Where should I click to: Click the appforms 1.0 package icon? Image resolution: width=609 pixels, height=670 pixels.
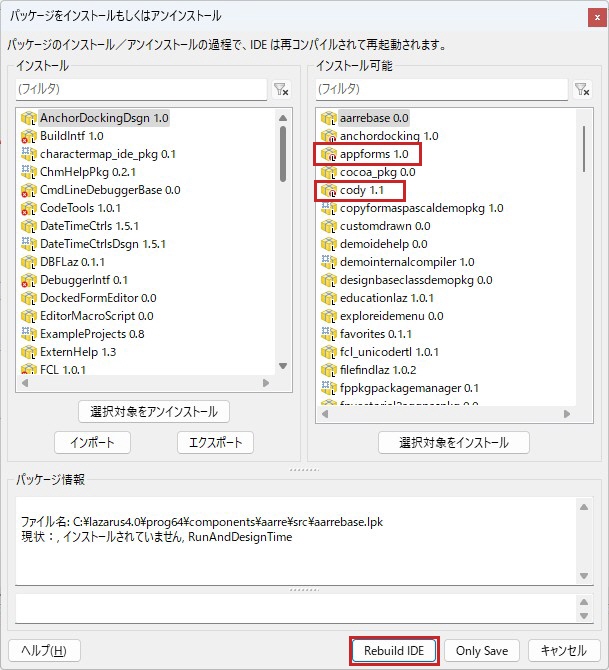click(328, 154)
